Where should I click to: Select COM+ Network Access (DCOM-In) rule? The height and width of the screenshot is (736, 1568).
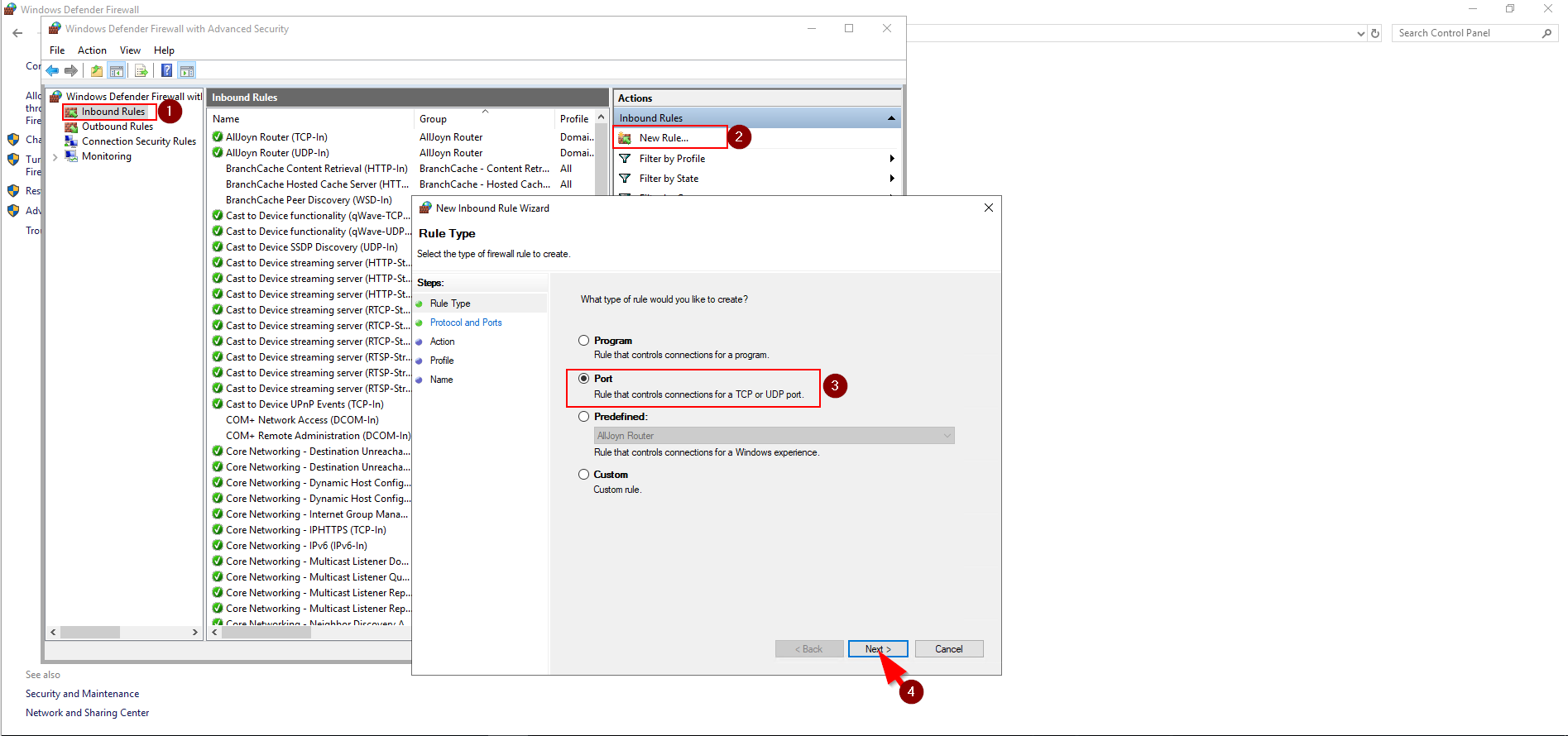(x=302, y=420)
